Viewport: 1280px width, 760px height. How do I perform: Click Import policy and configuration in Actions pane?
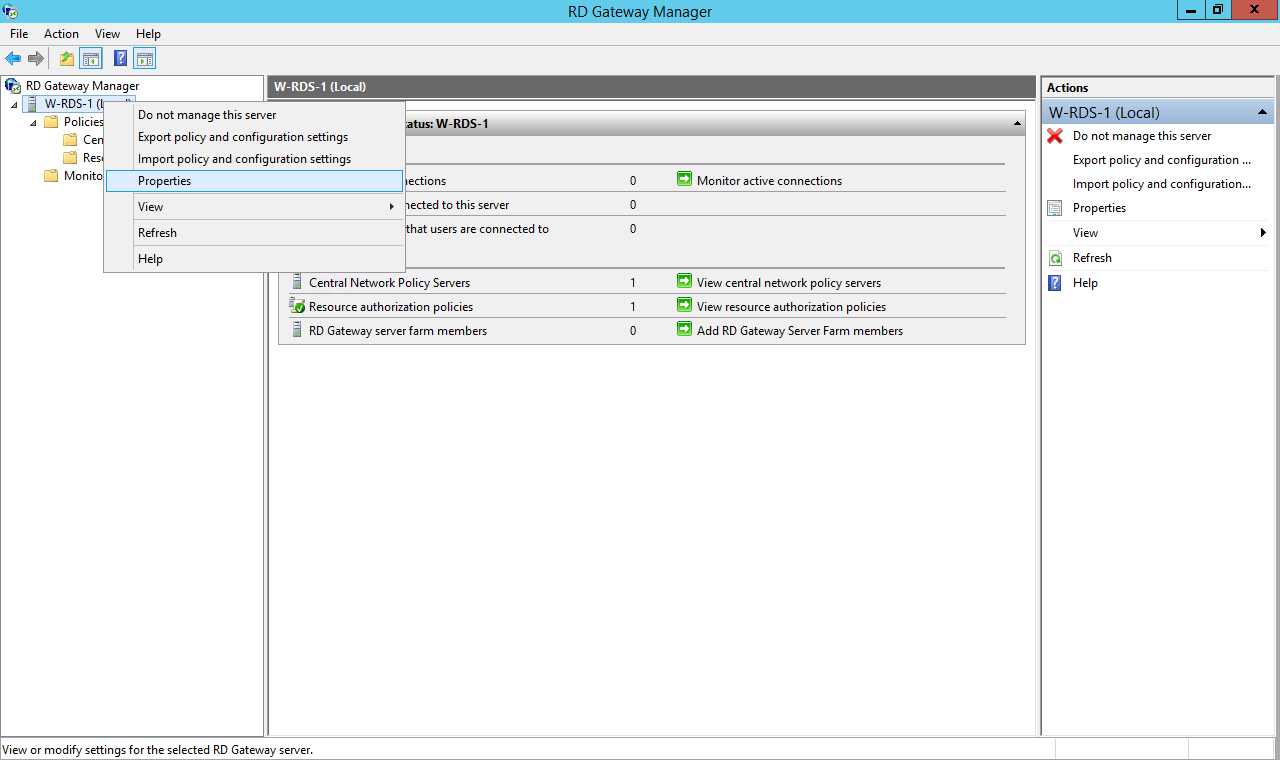[1162, 184]
